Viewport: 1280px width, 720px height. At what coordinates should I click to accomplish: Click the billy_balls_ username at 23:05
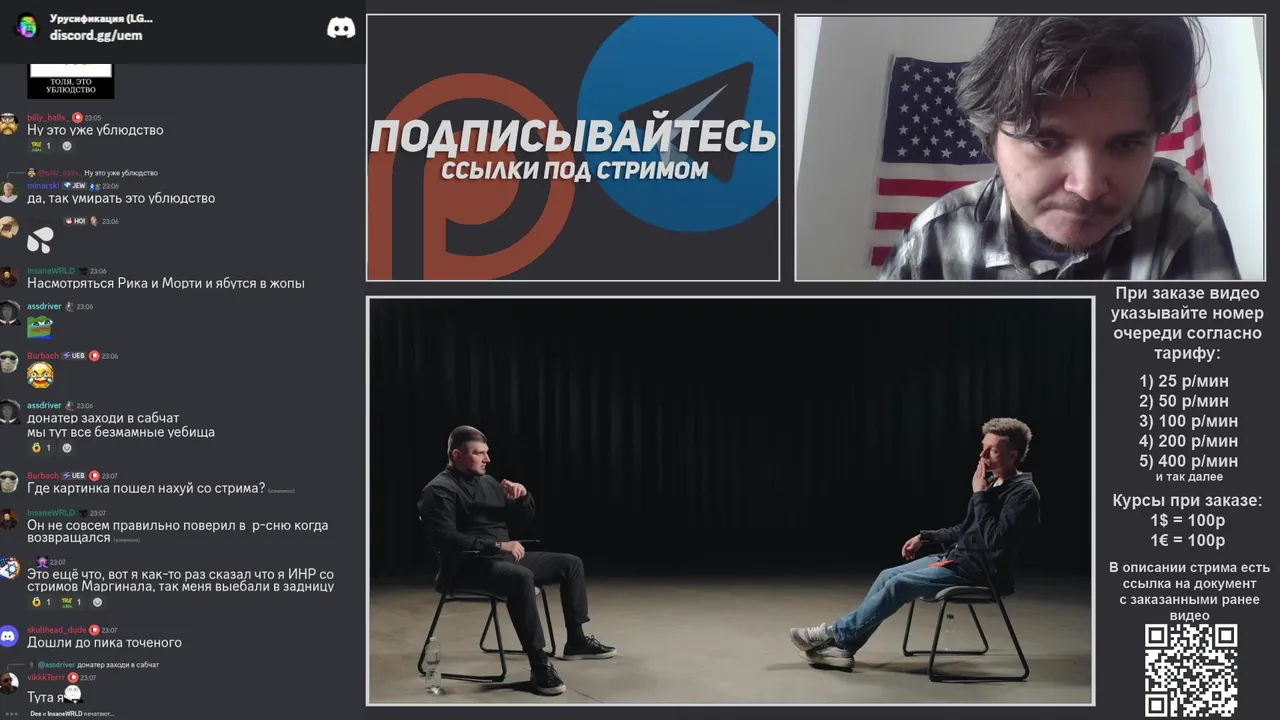pyautogui.click(x=47, y=117)
